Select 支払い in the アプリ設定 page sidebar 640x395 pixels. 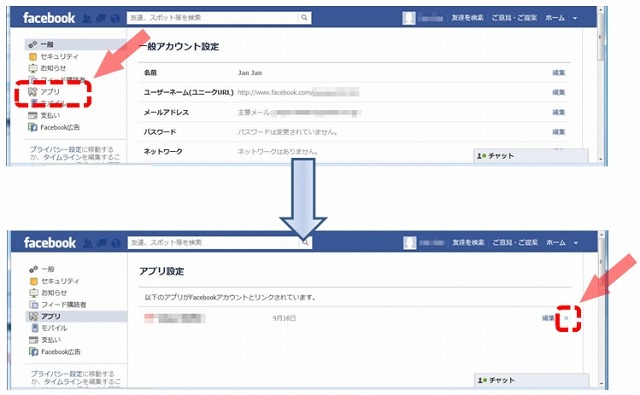(x=51, y=340)
